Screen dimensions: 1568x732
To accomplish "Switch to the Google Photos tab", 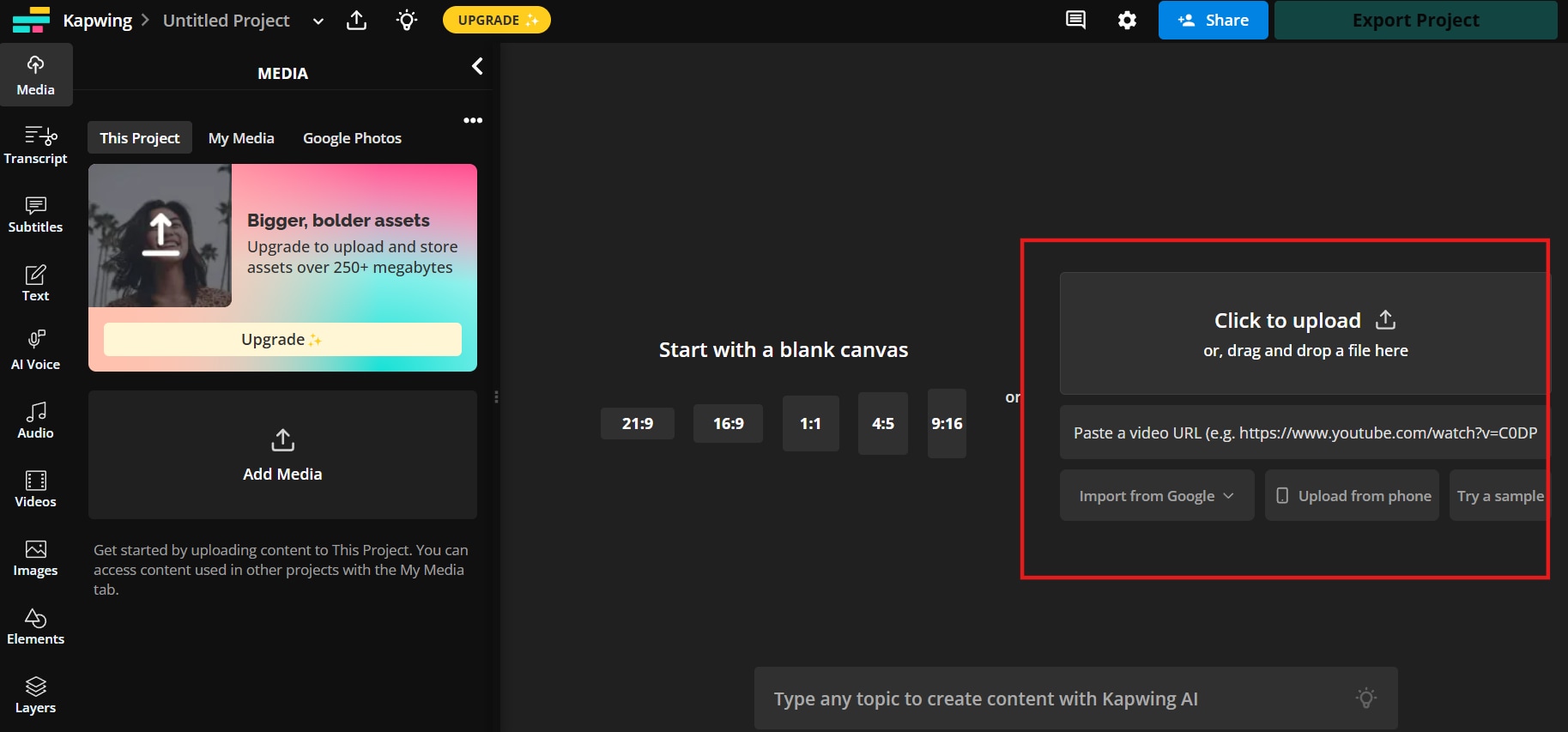I will click(x=352, y=138).
